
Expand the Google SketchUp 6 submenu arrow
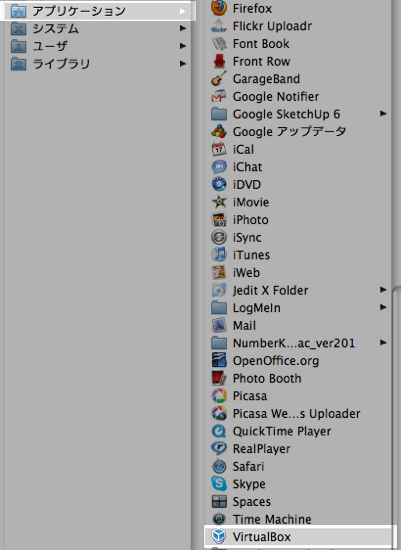tap(383, 114)
